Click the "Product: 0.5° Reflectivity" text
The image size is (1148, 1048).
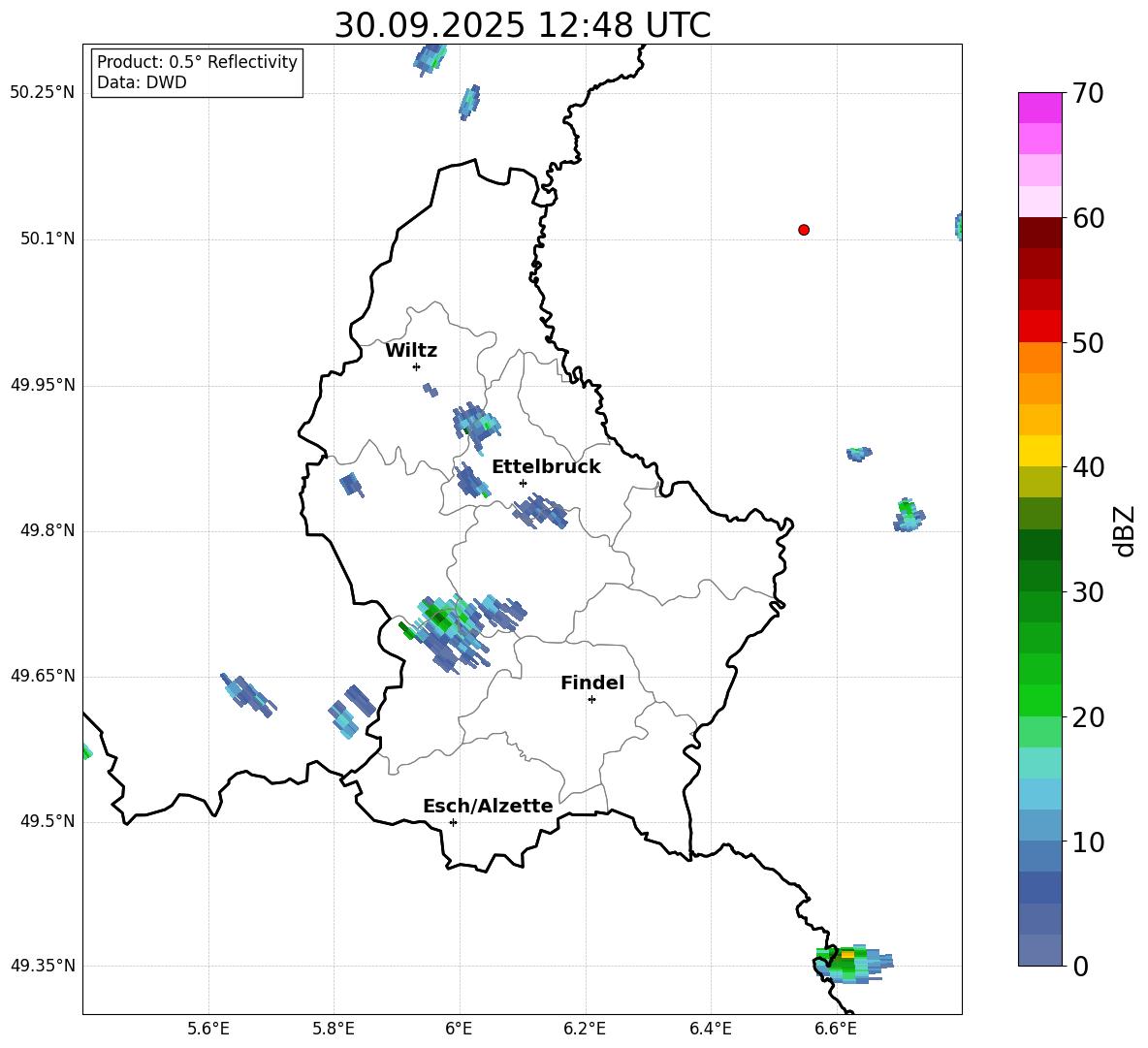(x=197, y=62)
